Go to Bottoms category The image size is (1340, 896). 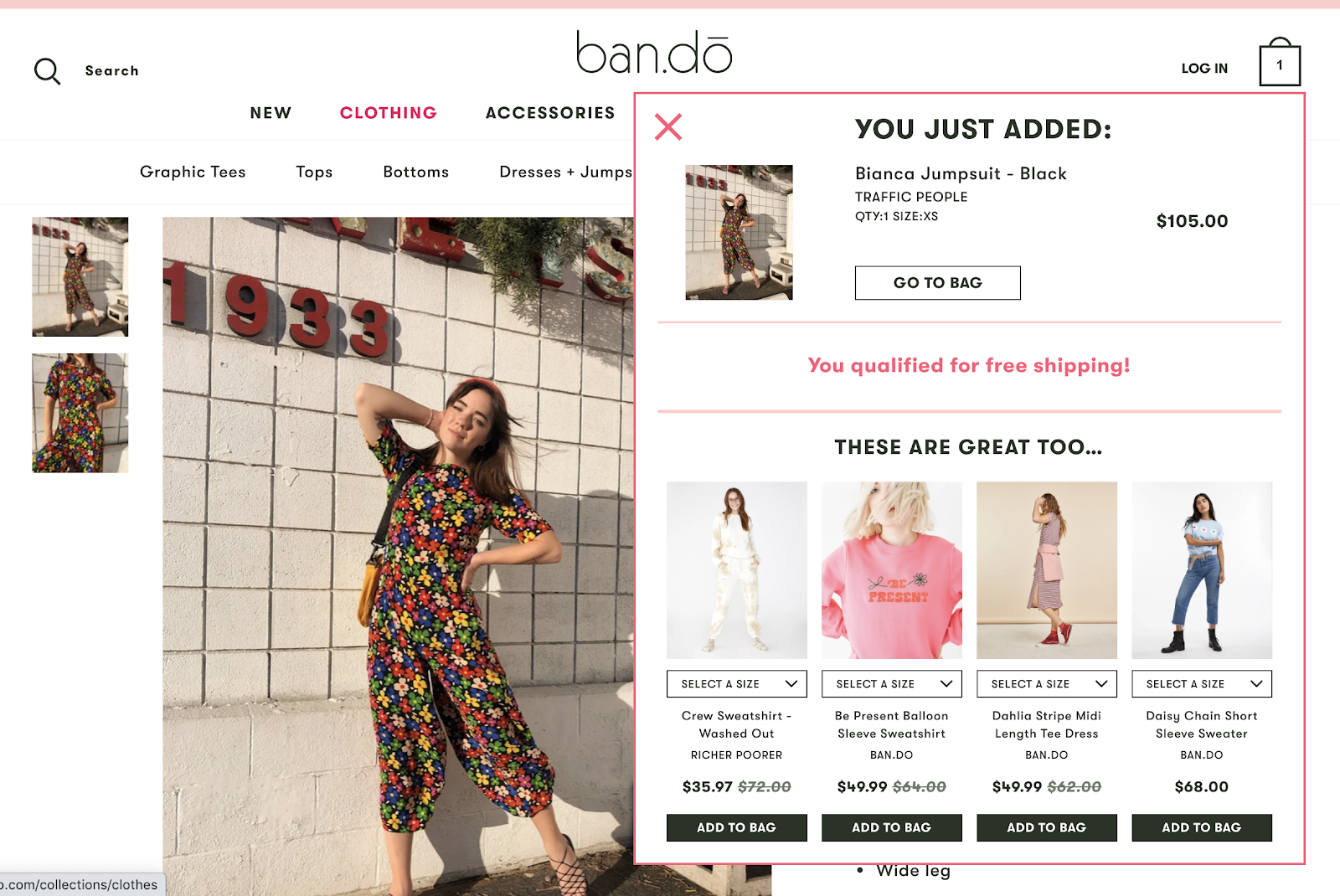(x=416, y=172)
